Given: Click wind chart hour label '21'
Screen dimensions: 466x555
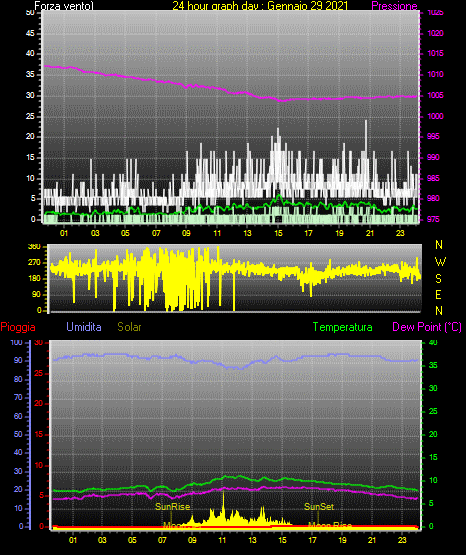Looking at the screenshot, I should click(x=370, y=233).
